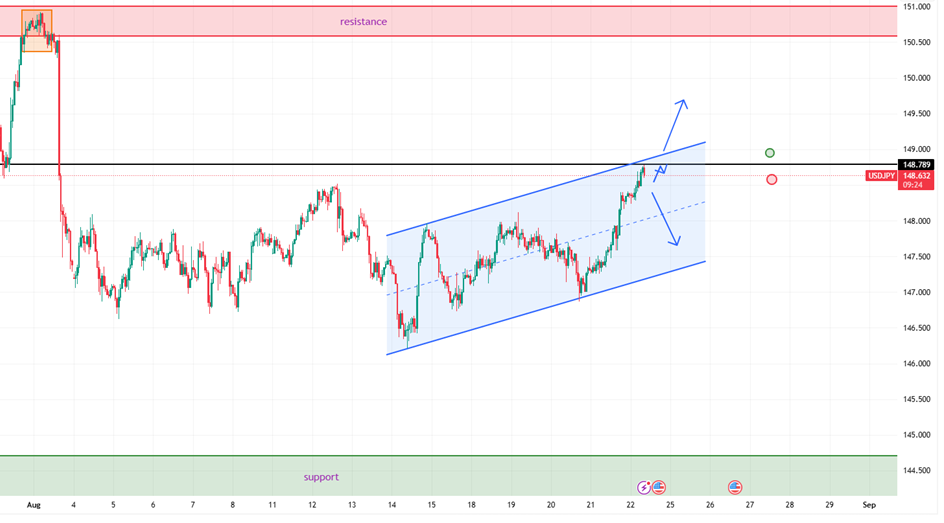Click date 11 on the time axis
The image size is (944, 523).
(x=272, y=505)
